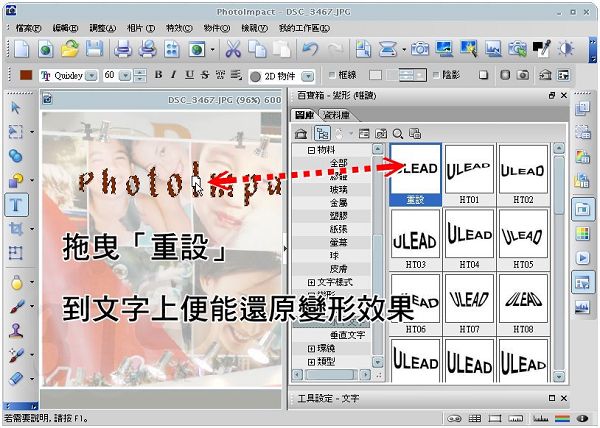The height and width of the screenshot is (428, 600).
Task: Select the Stamp tool
Action: tap(16, 330)
